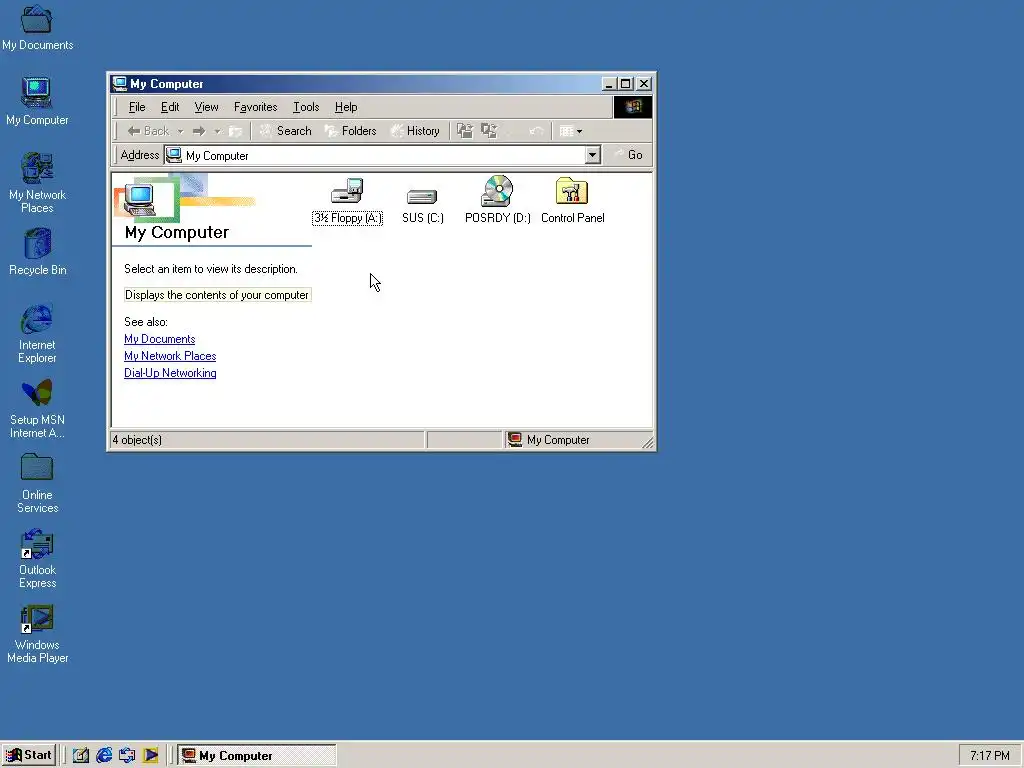Follow the My Network Places link in See also

(x=170, y=356)
